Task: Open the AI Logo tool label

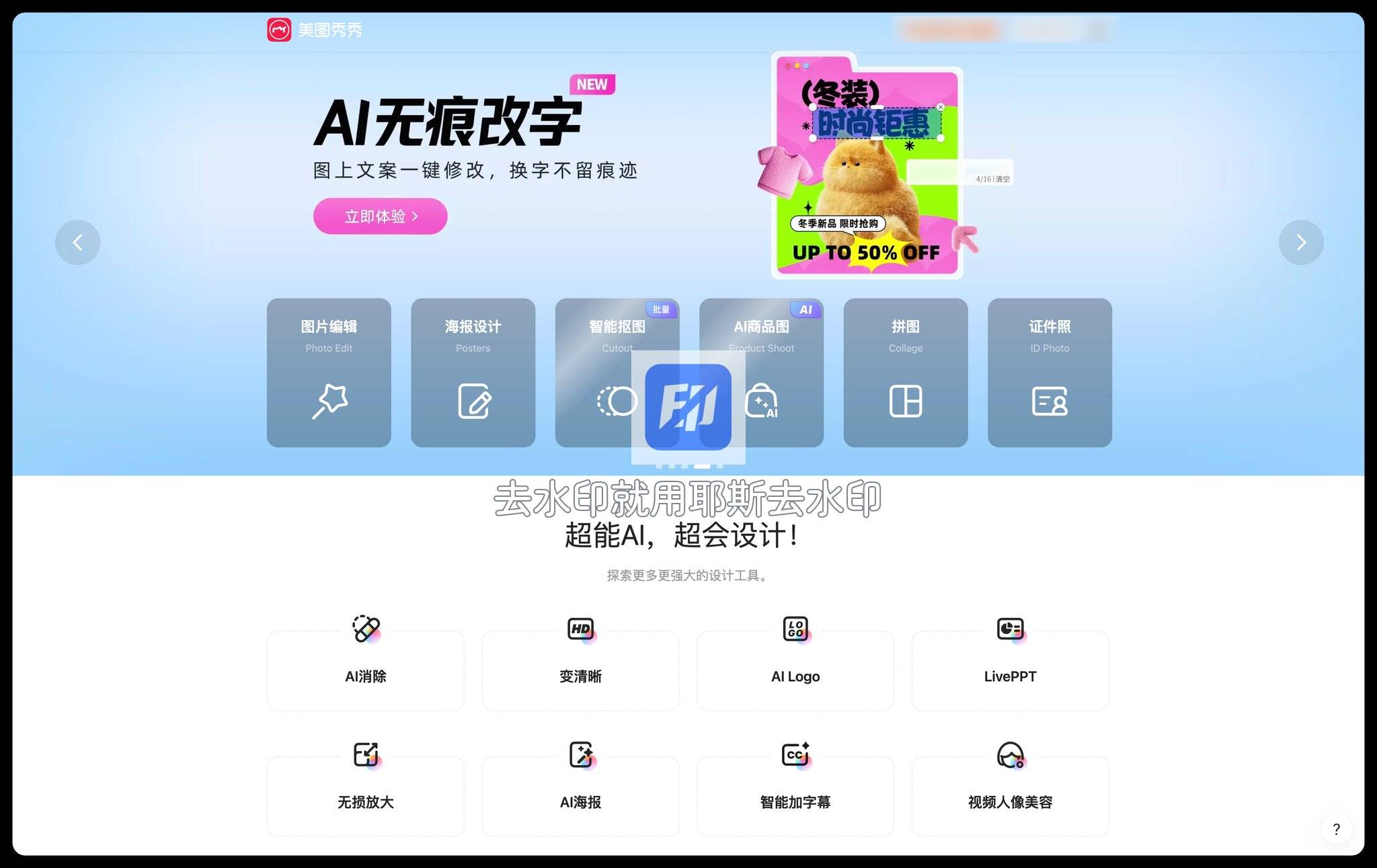Action: pyautogui.click(x=795, y=676)
